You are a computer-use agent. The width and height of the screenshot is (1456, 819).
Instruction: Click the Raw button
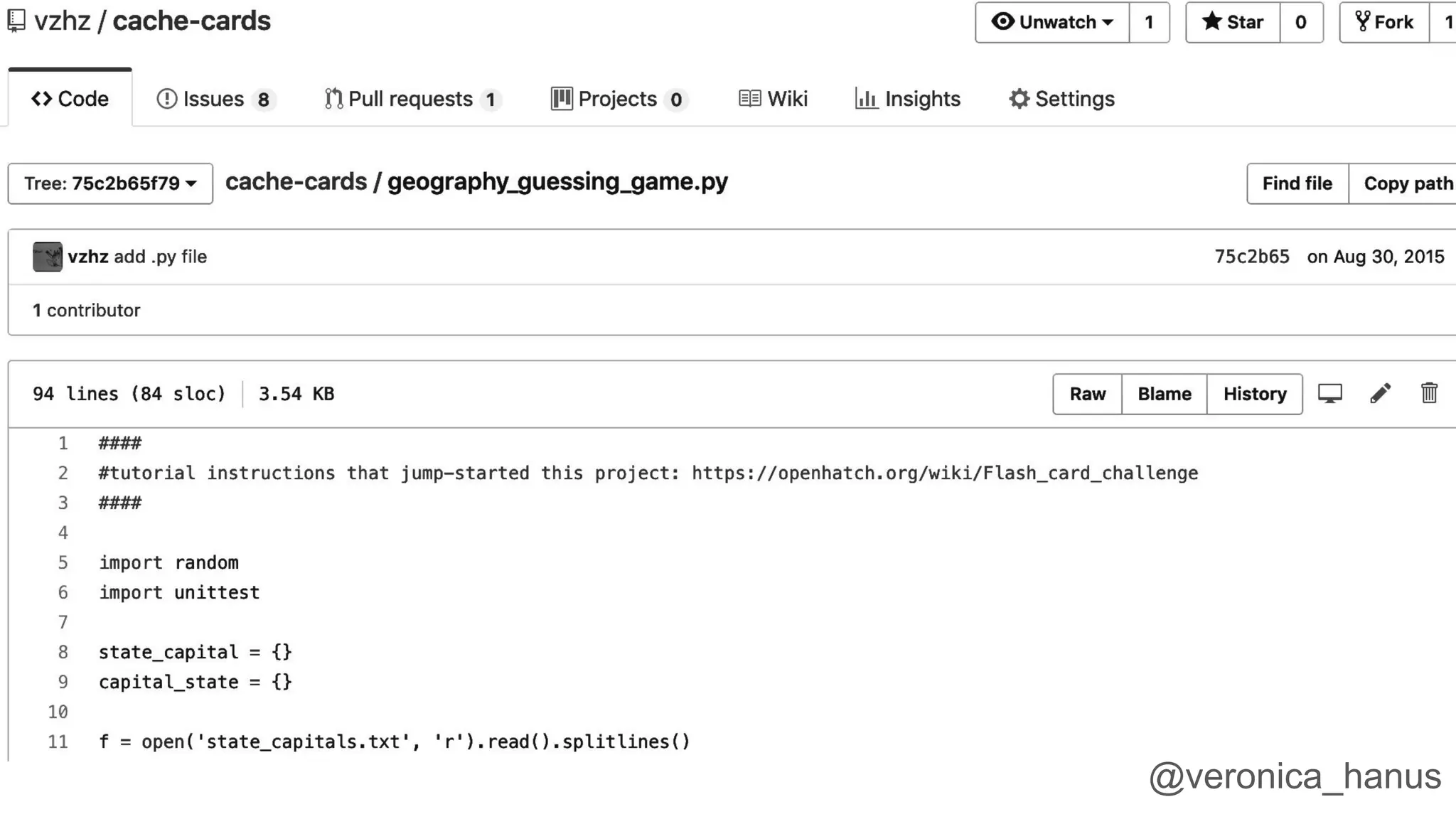point(1087,395)
